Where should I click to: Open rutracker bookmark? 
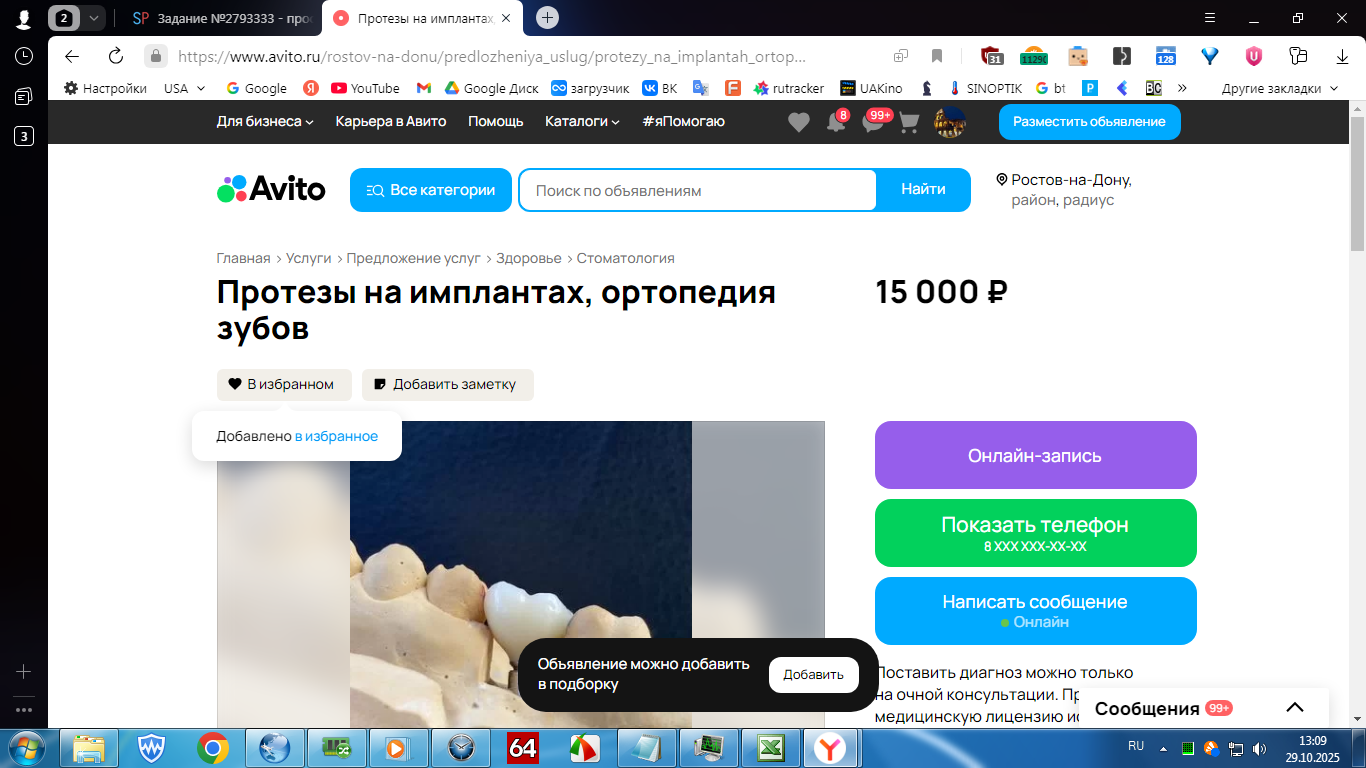pyautogui.click(x=789, y=88)
